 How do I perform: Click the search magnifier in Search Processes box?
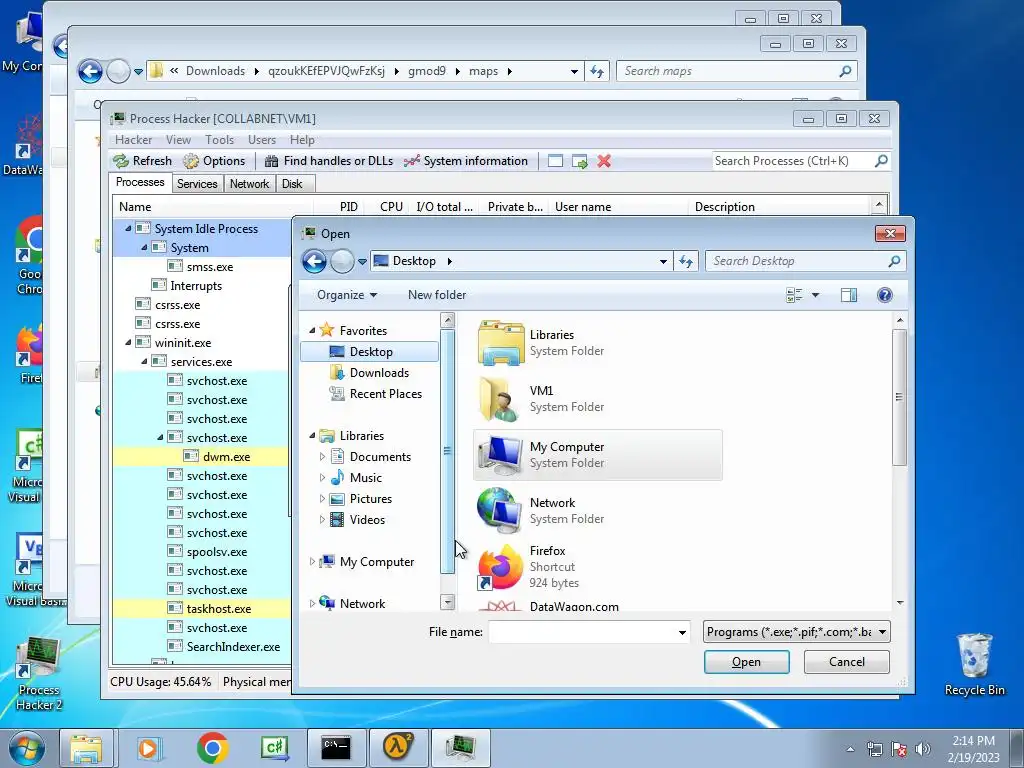click(881, 161)
